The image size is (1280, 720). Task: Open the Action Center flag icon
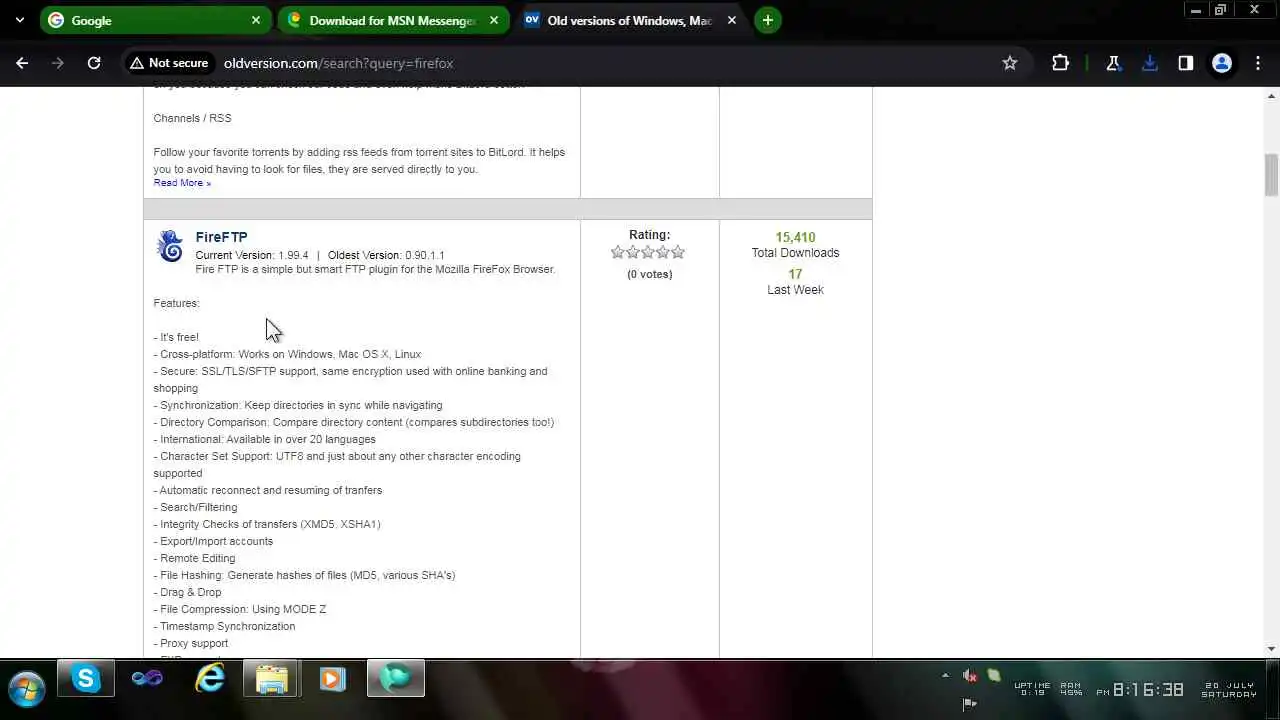point(969,703)
